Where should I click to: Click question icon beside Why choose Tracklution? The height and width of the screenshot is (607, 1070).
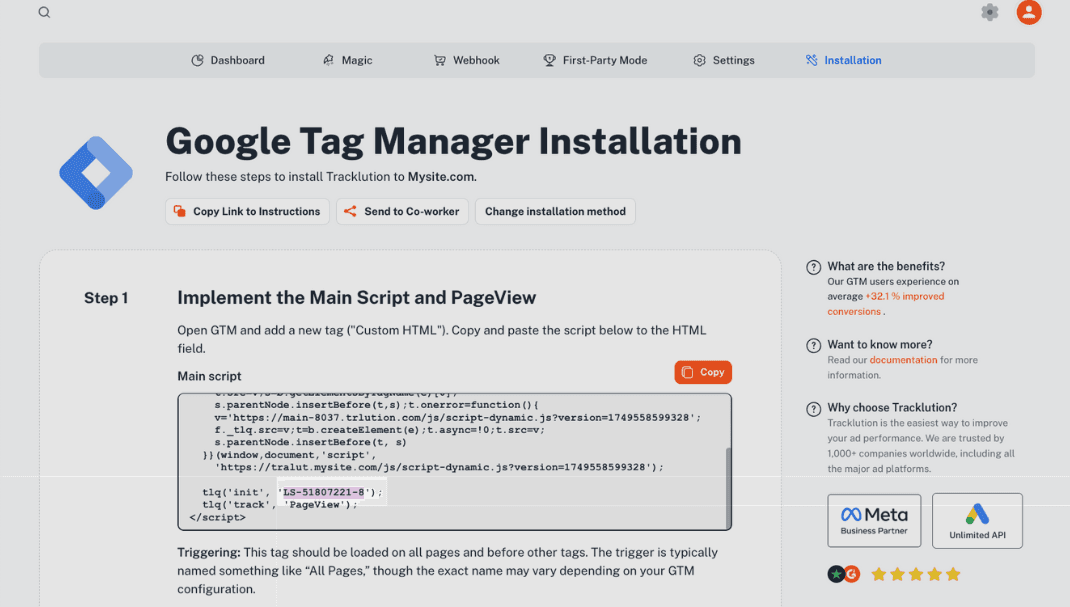pos(813,409)
